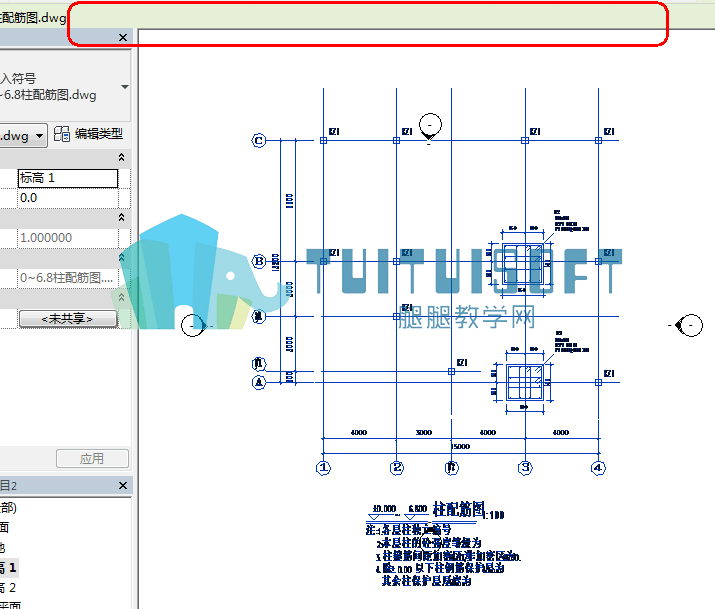The height and width of the screenshot is (609, 715).
Task: Click the 柱配筋图 drawing title
Action: click(458, 509)
